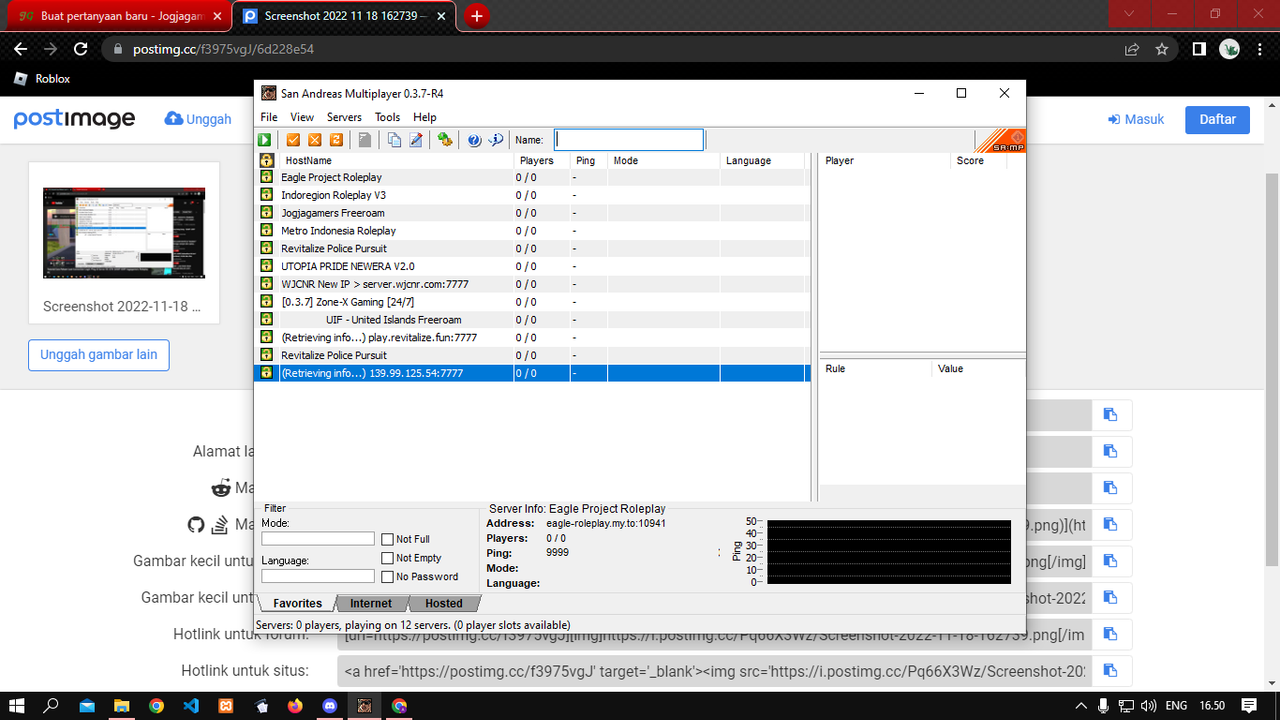
Task: Click the Language filter input field
Action: [318, 576]
